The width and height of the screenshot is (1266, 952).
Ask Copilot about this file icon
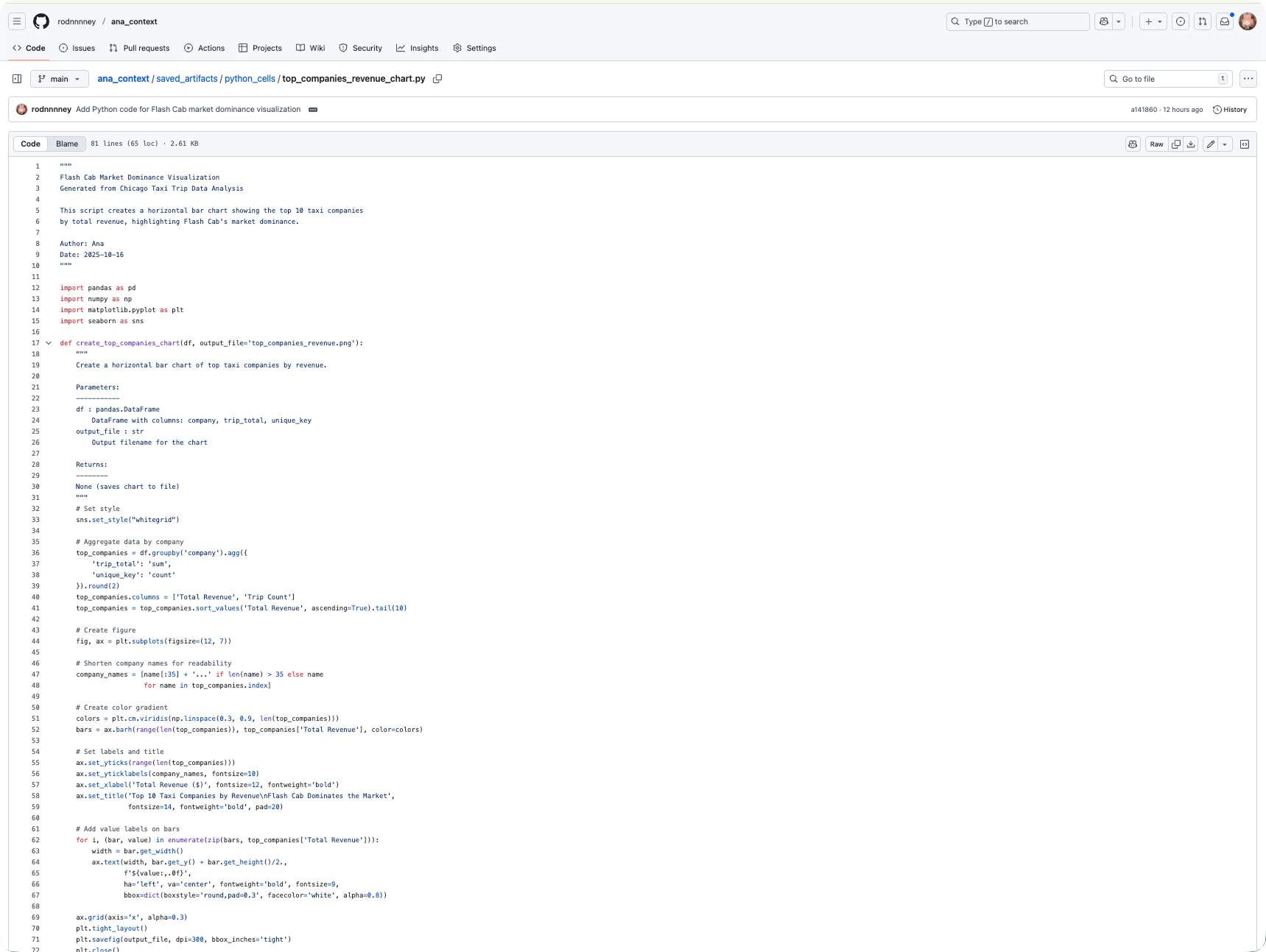[1133, 144]
